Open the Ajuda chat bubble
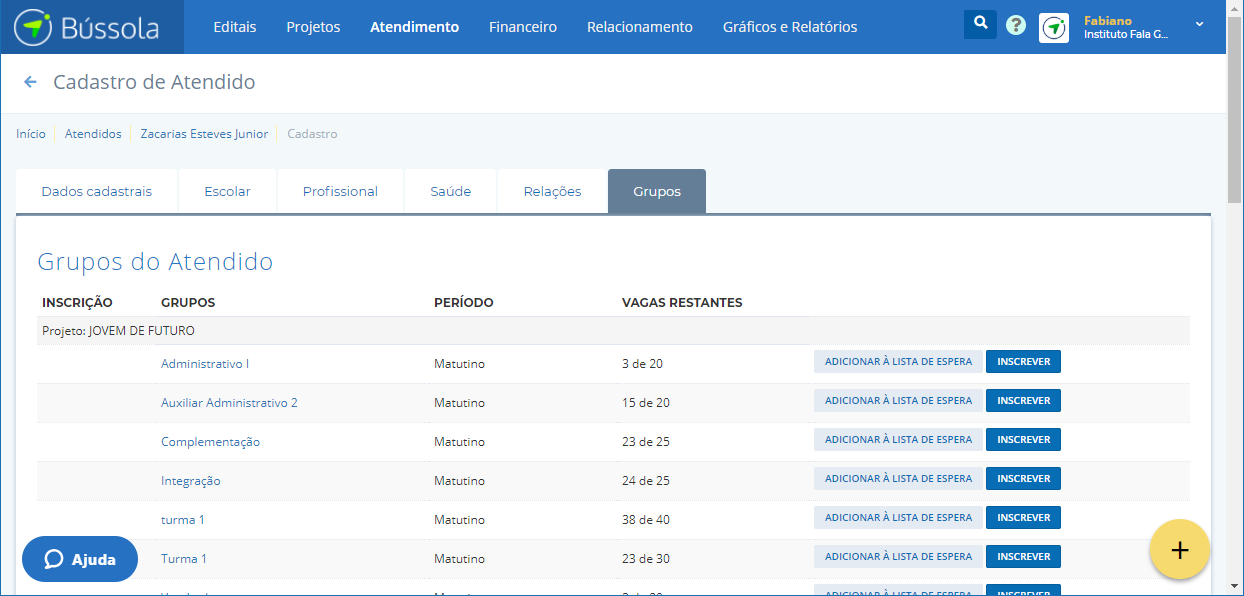This screenshot has height=596, width=1244. point(80,559)
